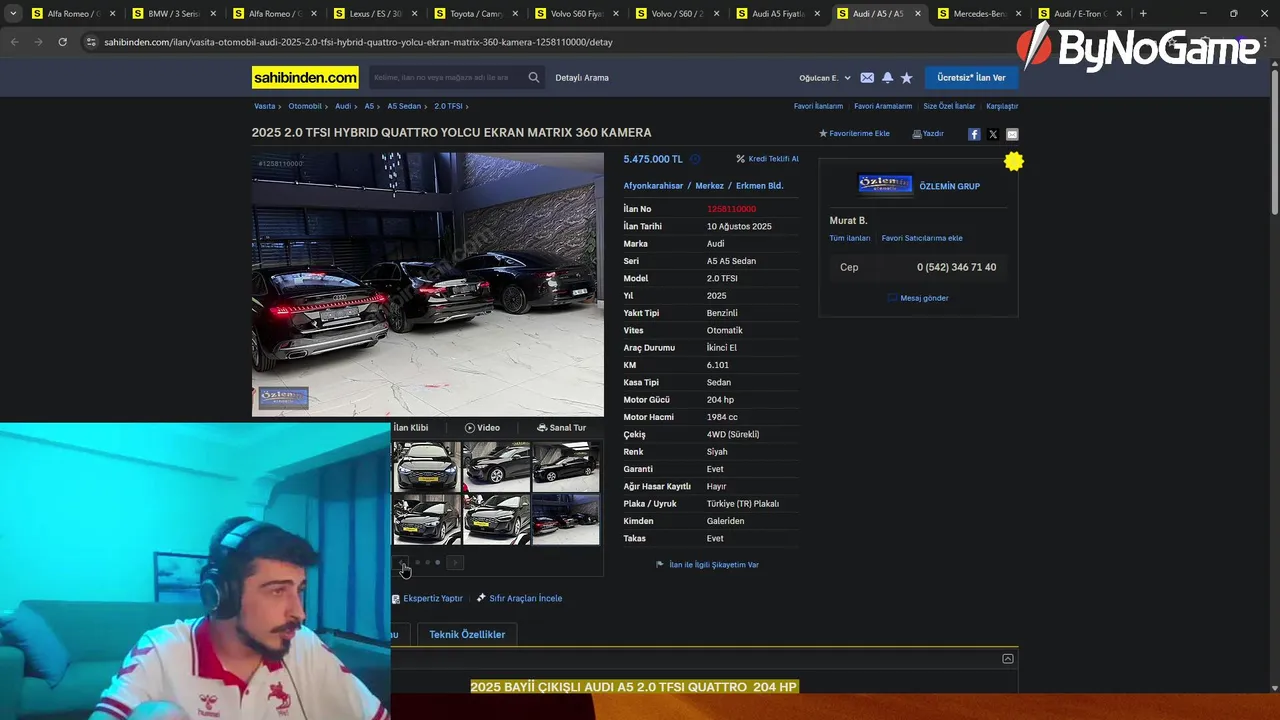1280x720 pixels.
Task: Click the 2.0 TFSI breadcrumb link
Action: [x=448, y=106]
